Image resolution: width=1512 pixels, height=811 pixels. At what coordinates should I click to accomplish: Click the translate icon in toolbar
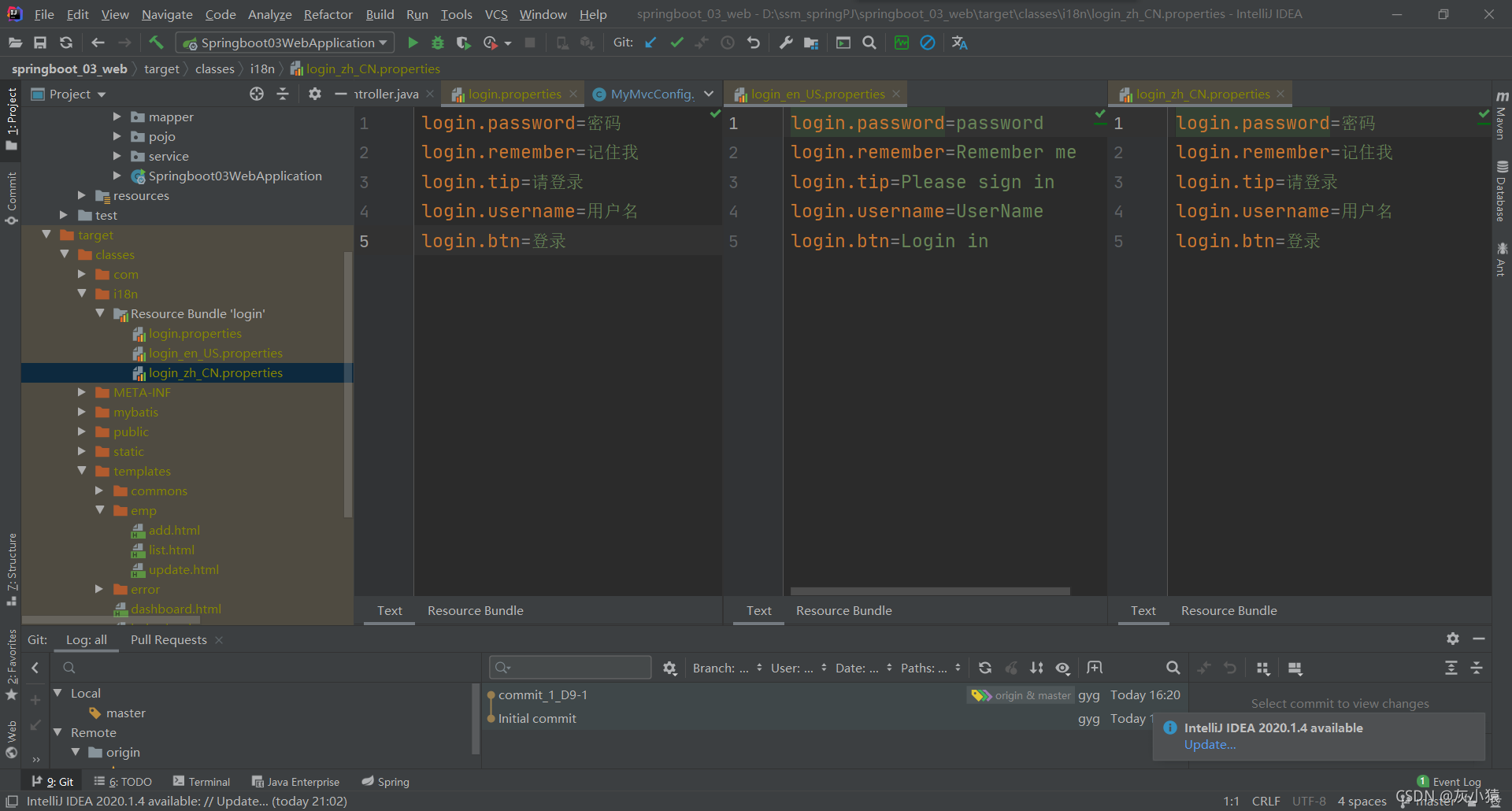(x=959, y=43)
